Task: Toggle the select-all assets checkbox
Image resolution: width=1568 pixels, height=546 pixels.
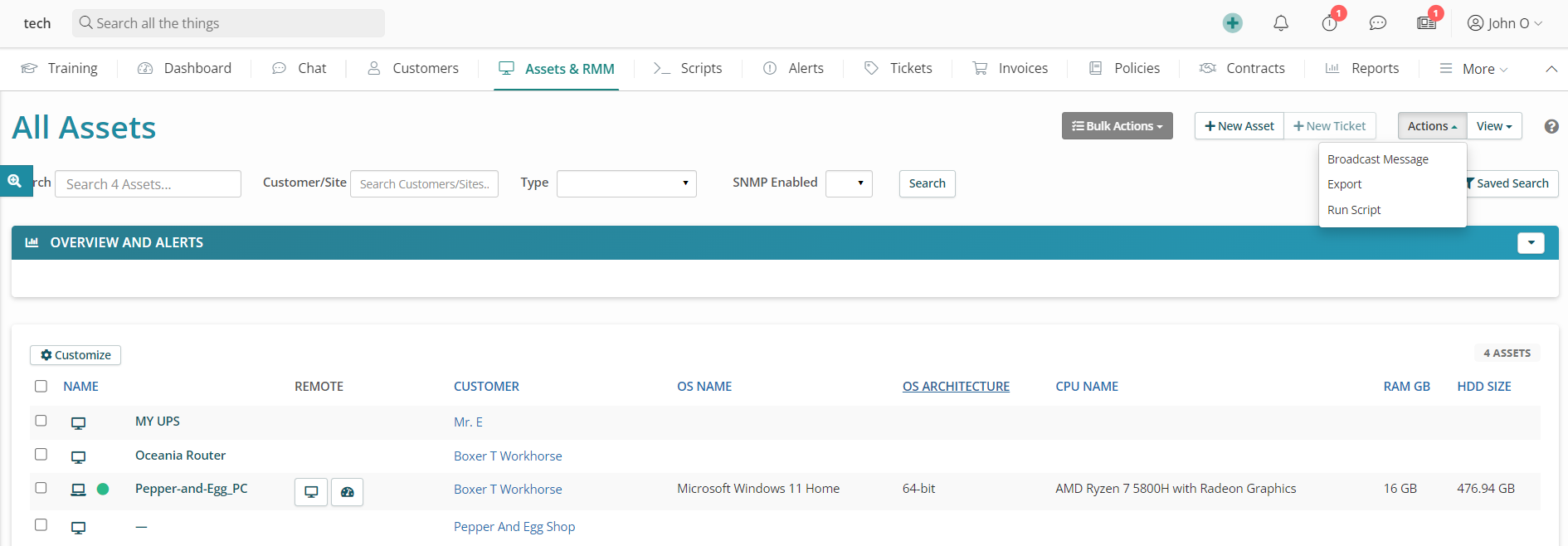Action: [x=41, y=386]
